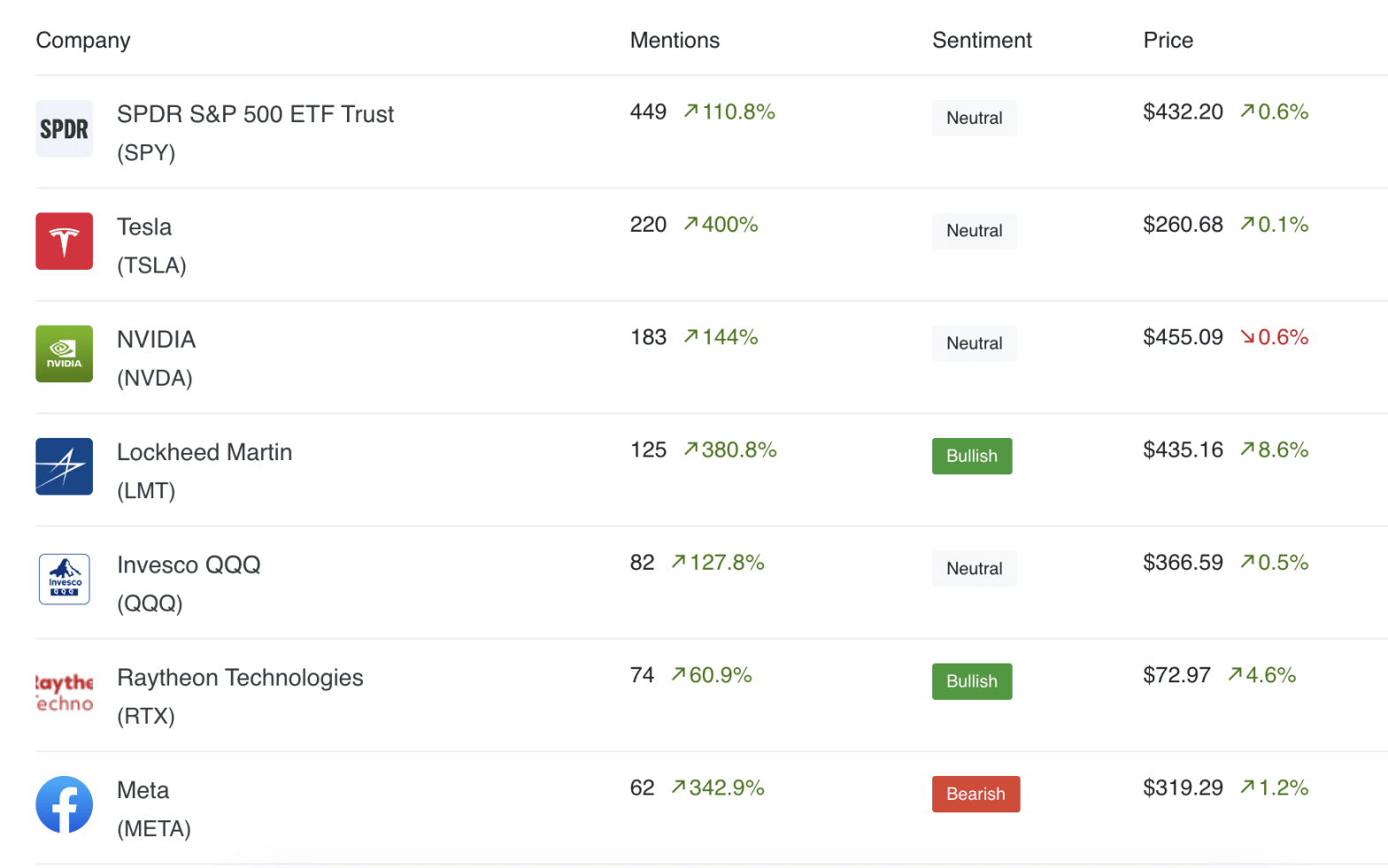Image resolution: width=1388 pixels, height=868 pixels.
Task: Click the Bearish badge for Meta
Action: click(x=975, y=795)
